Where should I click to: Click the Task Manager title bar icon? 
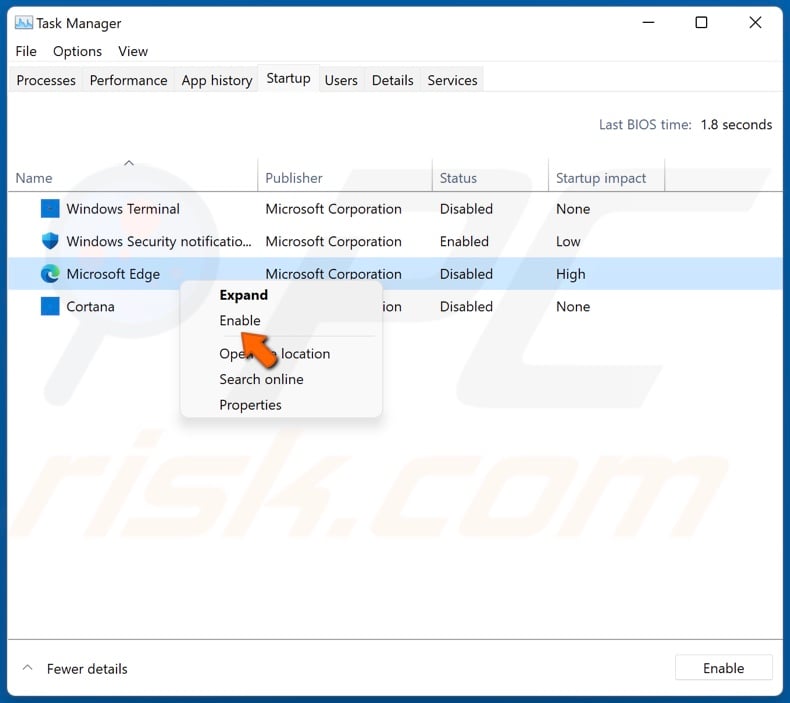click(x=23, y=23)
